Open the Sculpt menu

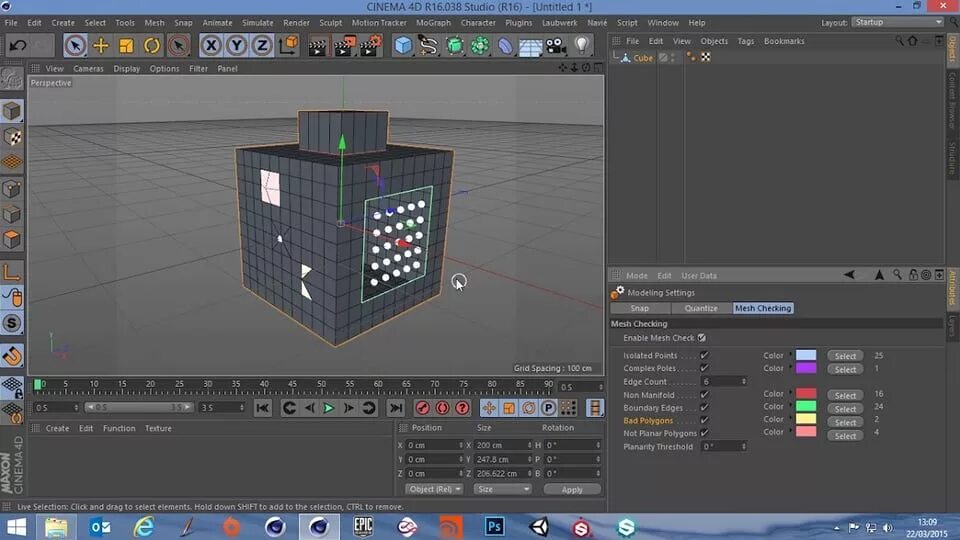coord(331,23)
